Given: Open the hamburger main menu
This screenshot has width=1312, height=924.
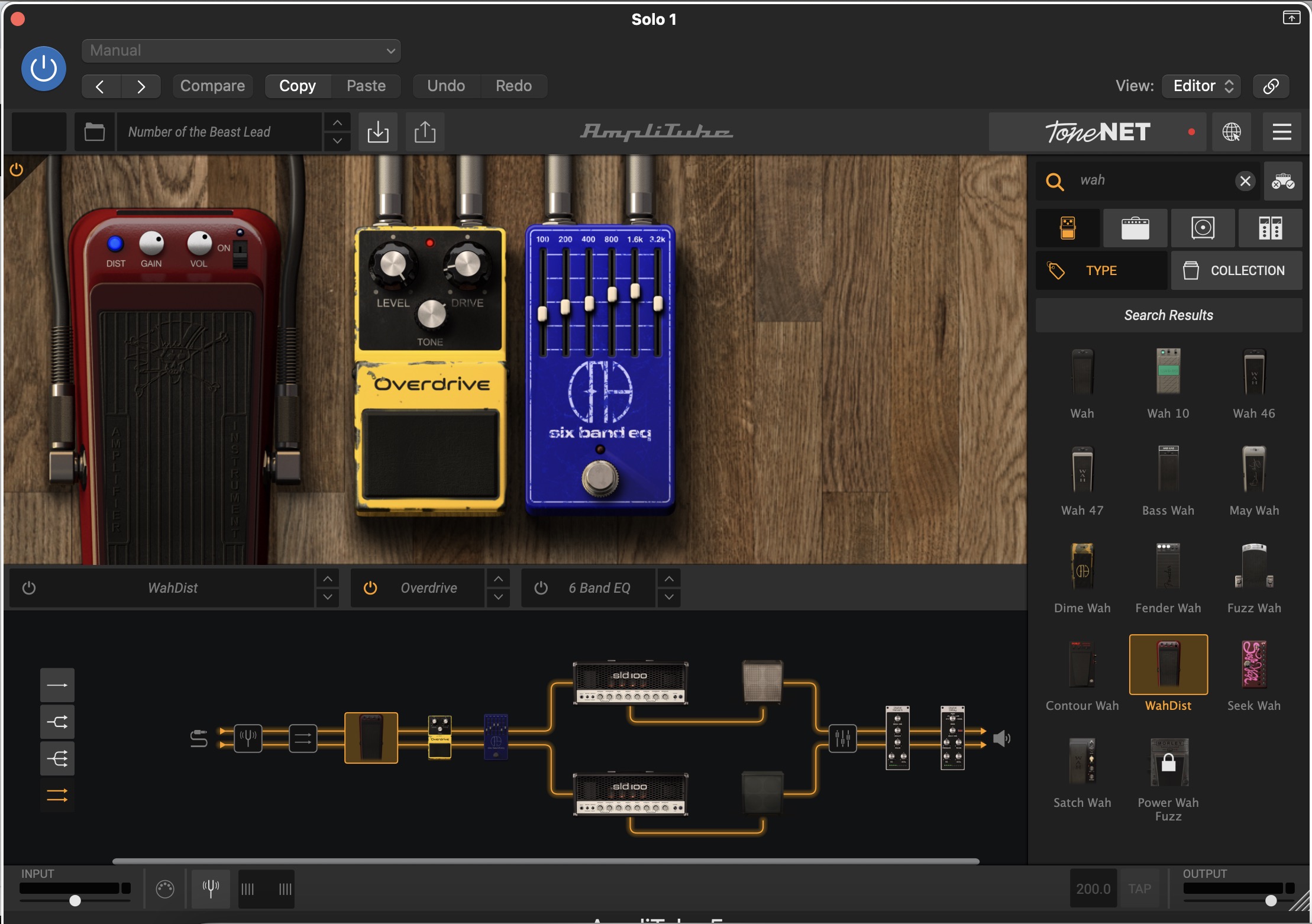Looking at the screenshot, I should point(1282,132).
